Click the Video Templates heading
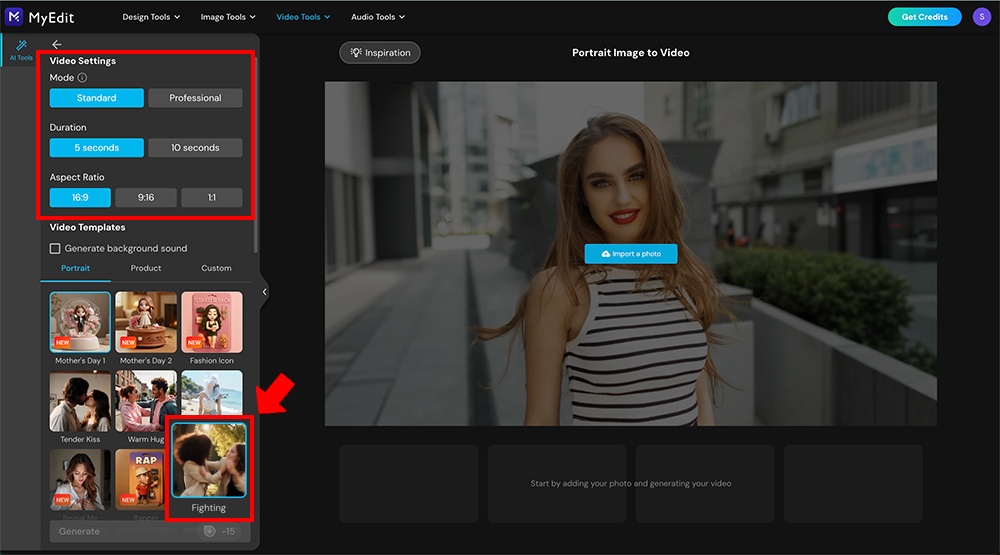This screenshot has width=1000, height=555. pos(87,227)
